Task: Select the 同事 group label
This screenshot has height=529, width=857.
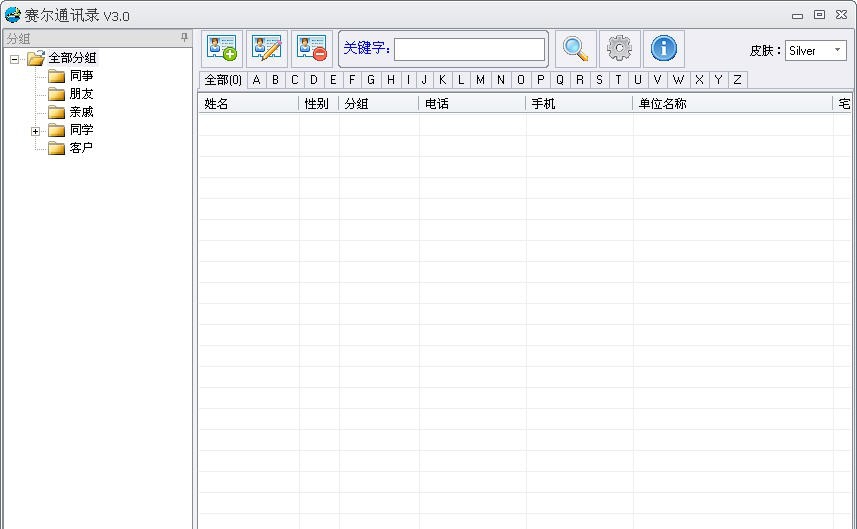Action: 81,76
